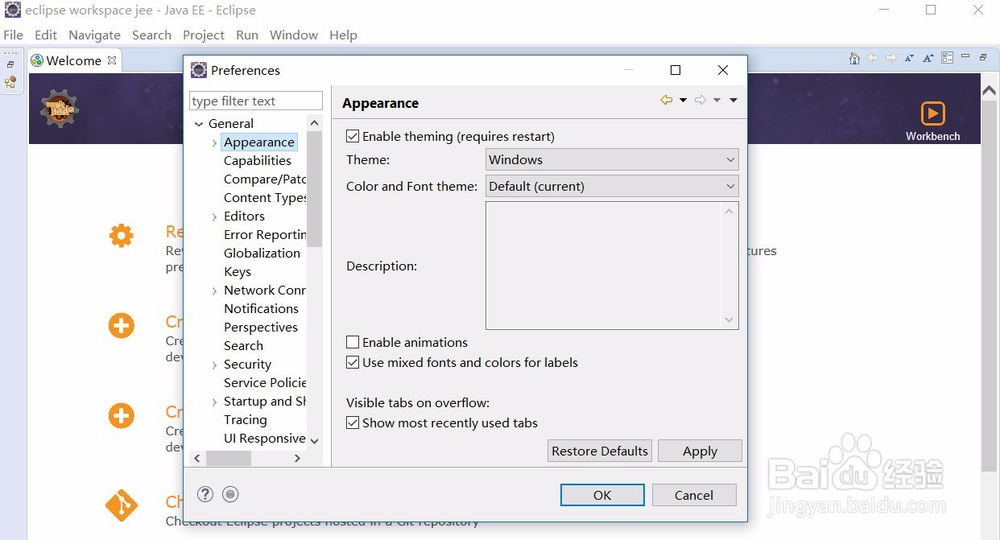Viewport: 1000px width, 540px height.
Task: Open Welcome page customize icon
Action: click(x=948, y=58)
